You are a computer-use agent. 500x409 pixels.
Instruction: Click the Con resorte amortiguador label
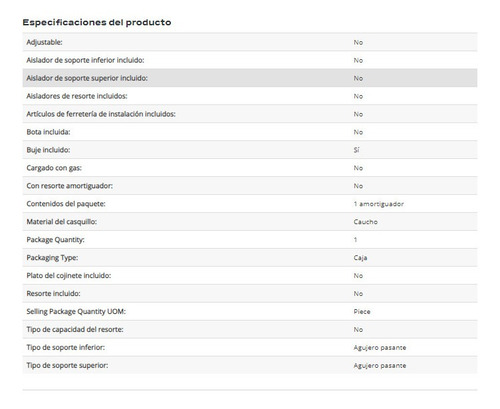69,186
